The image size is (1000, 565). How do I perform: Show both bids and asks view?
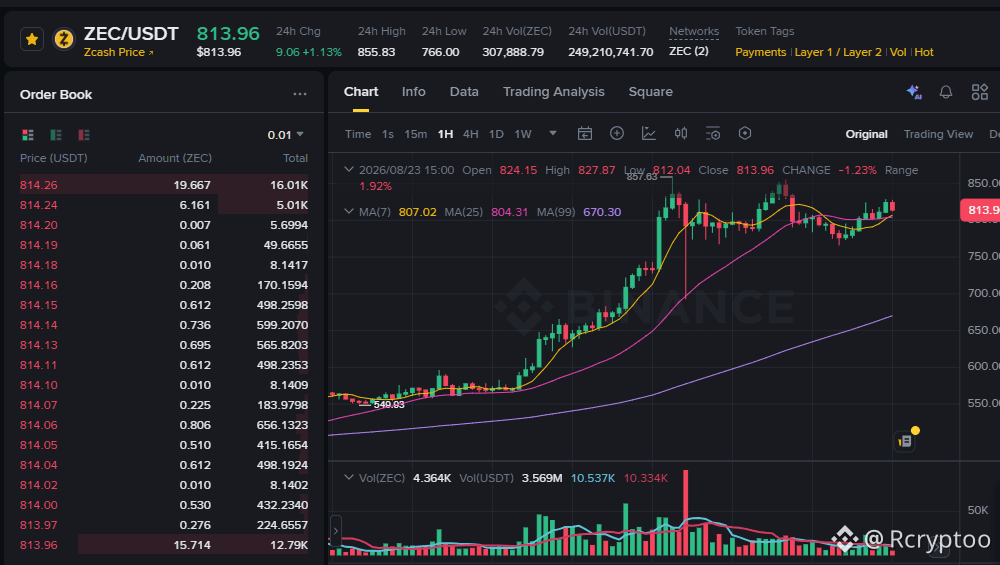point(27,135)
